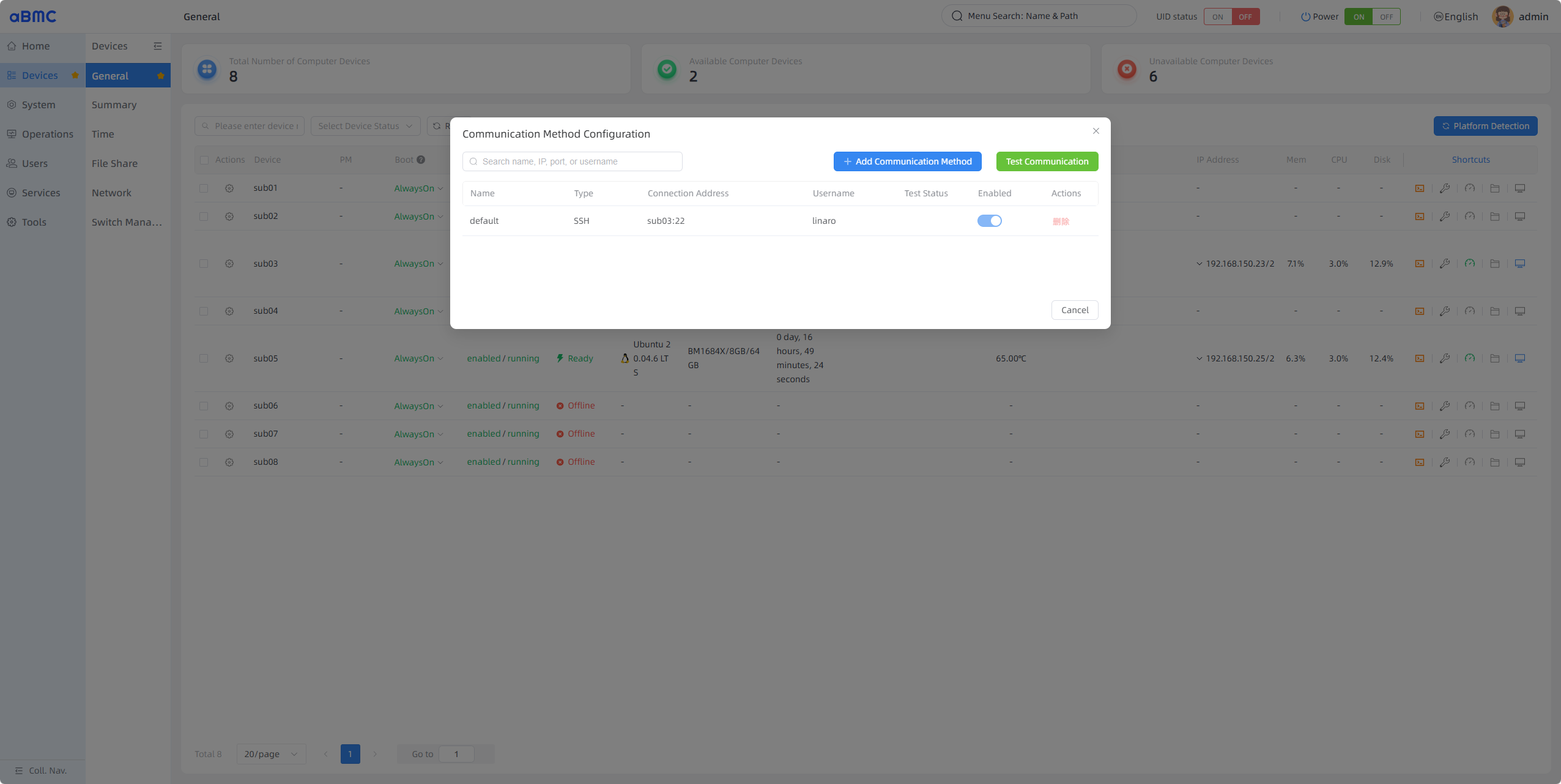Click the Boot help question icon

point(421,160)
